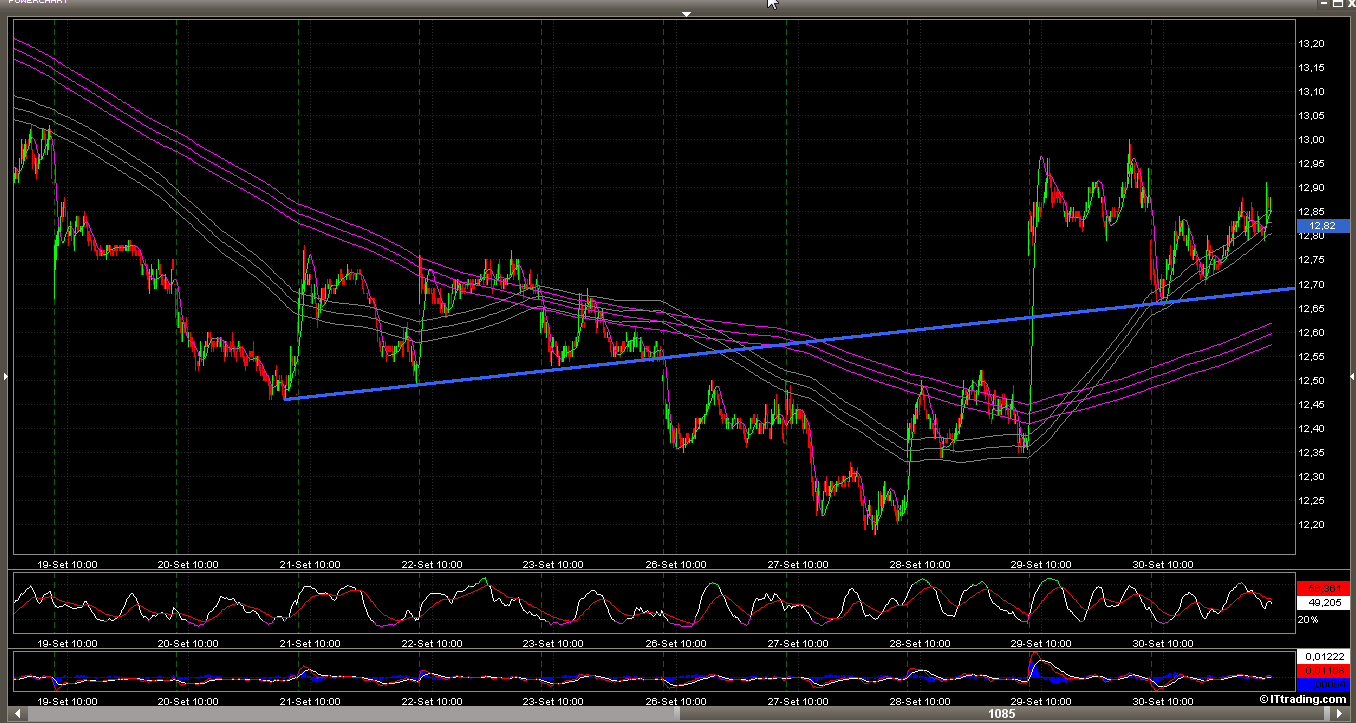
Task: Click the 12,65 price axis label
Action: [1311, 308]
